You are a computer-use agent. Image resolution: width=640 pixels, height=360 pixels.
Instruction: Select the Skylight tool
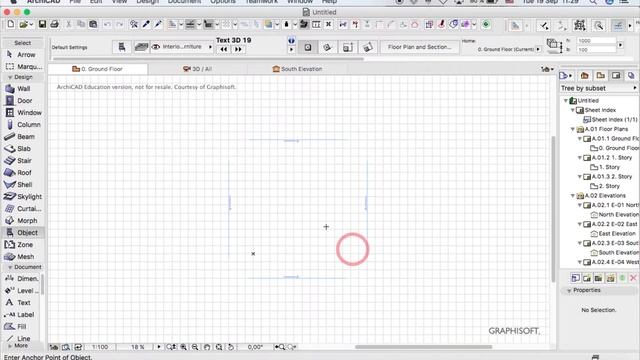click(24, 197)
